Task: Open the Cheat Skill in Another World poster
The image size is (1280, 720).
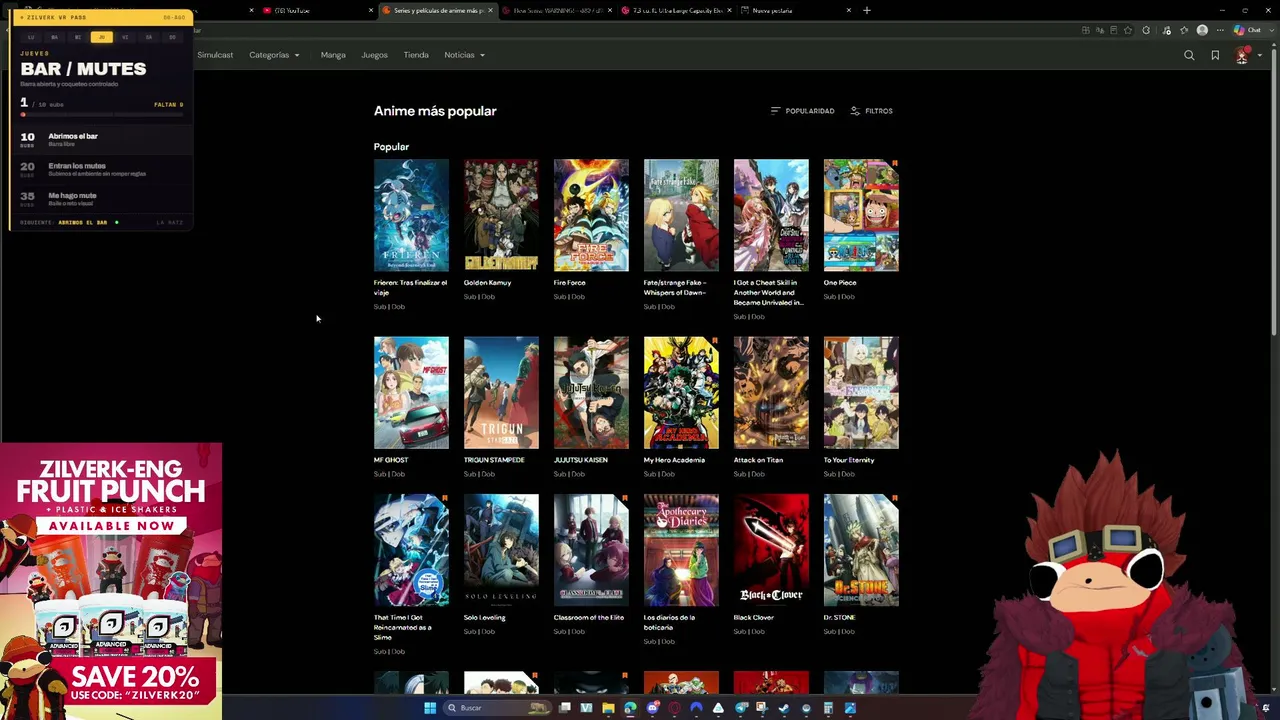Action: [x=771, y=215]
